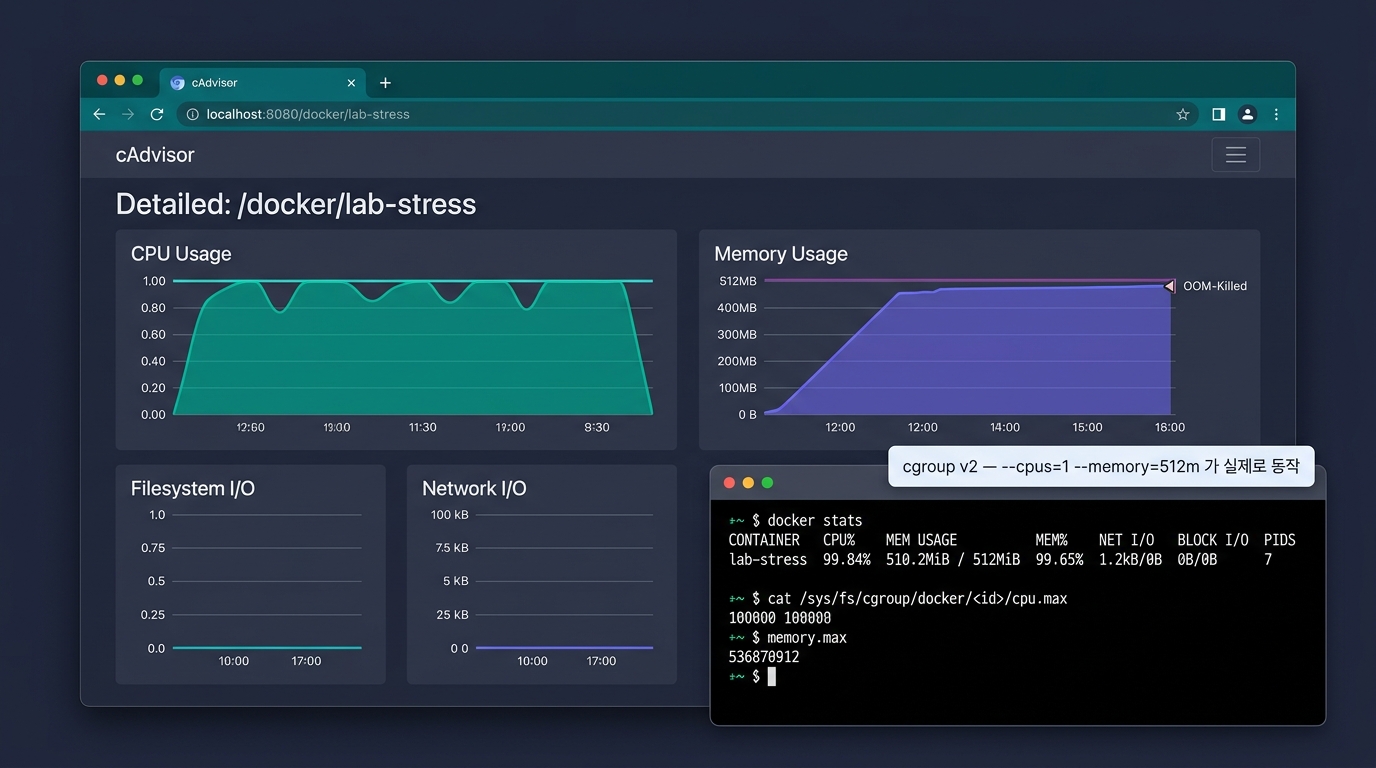Screen dimensions: 1376x768
Task: Expand the cAdvisor hamburger navigation menu
Action: tap(1236, 155)
